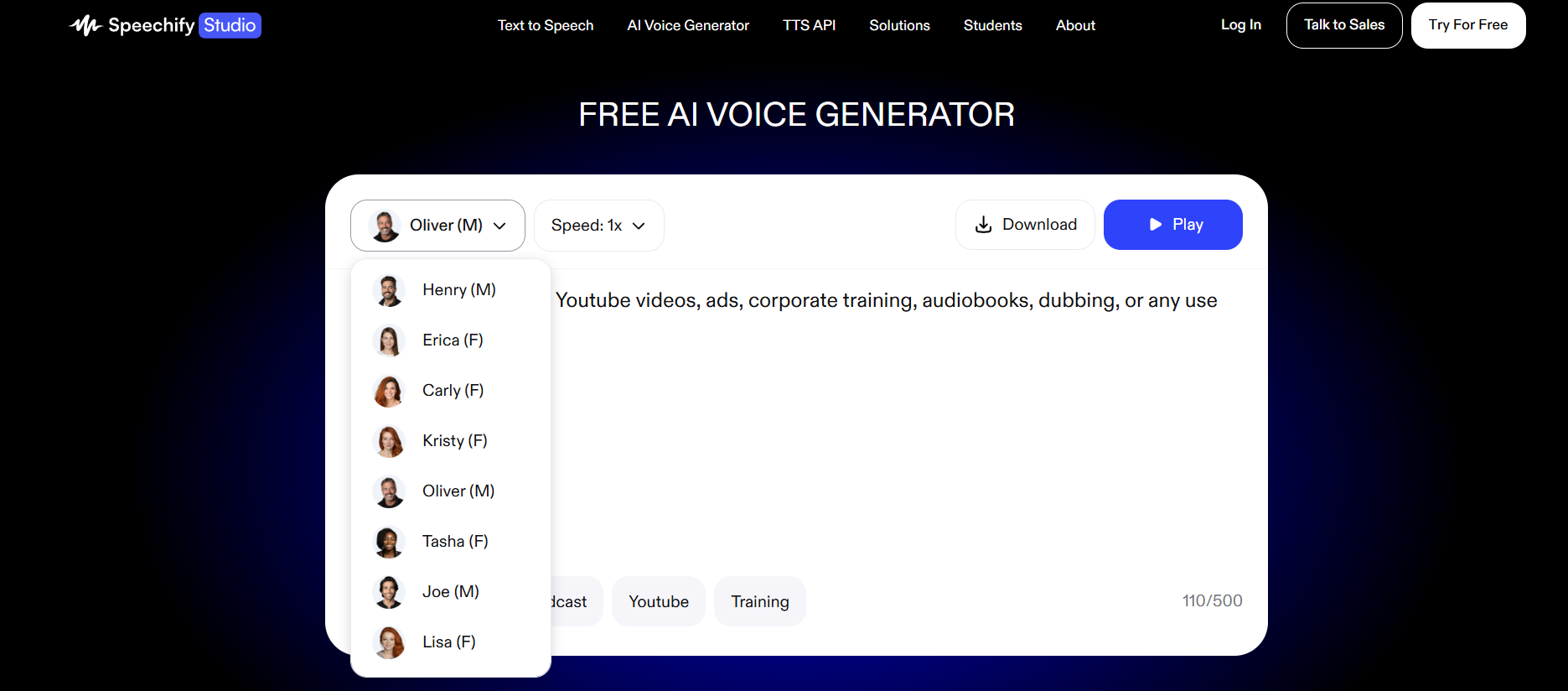Click the download arrow icon
1568x691 pixels.
pyautogui.click(x=984, y=225)
